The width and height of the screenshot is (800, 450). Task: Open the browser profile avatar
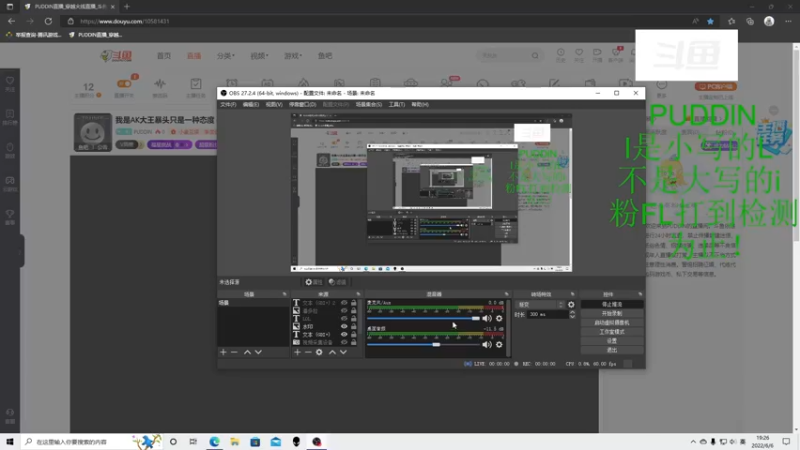click(769, 21)
